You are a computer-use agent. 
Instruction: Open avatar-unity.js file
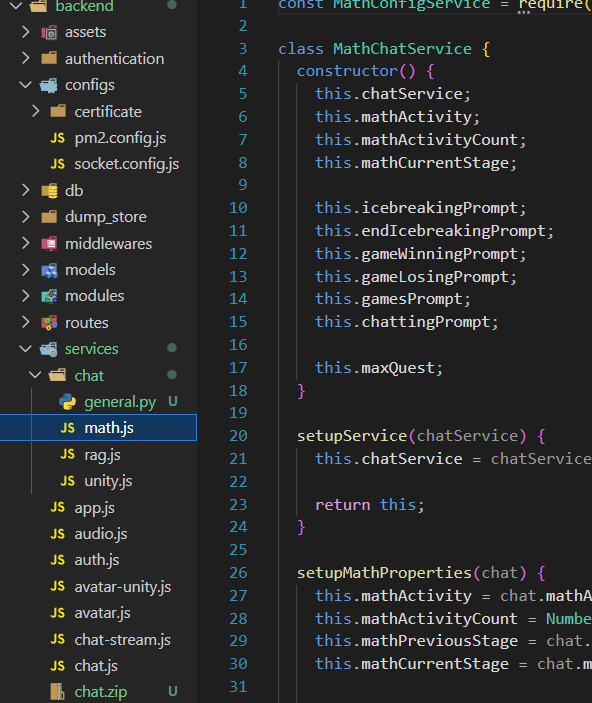[x=123, y=587]
